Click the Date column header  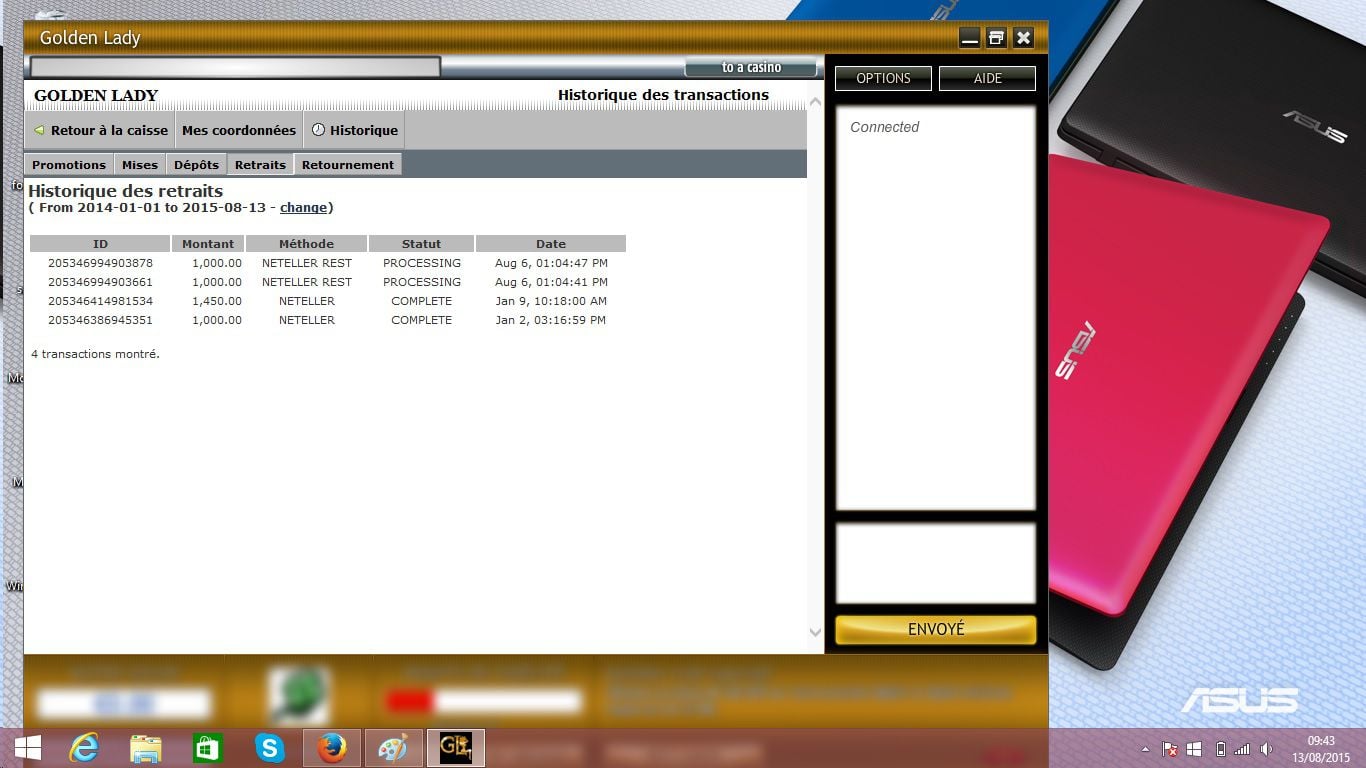coord(551,244)
